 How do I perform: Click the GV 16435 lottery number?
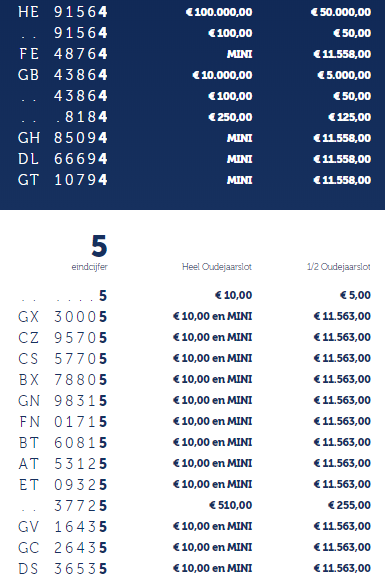[62, 527]
